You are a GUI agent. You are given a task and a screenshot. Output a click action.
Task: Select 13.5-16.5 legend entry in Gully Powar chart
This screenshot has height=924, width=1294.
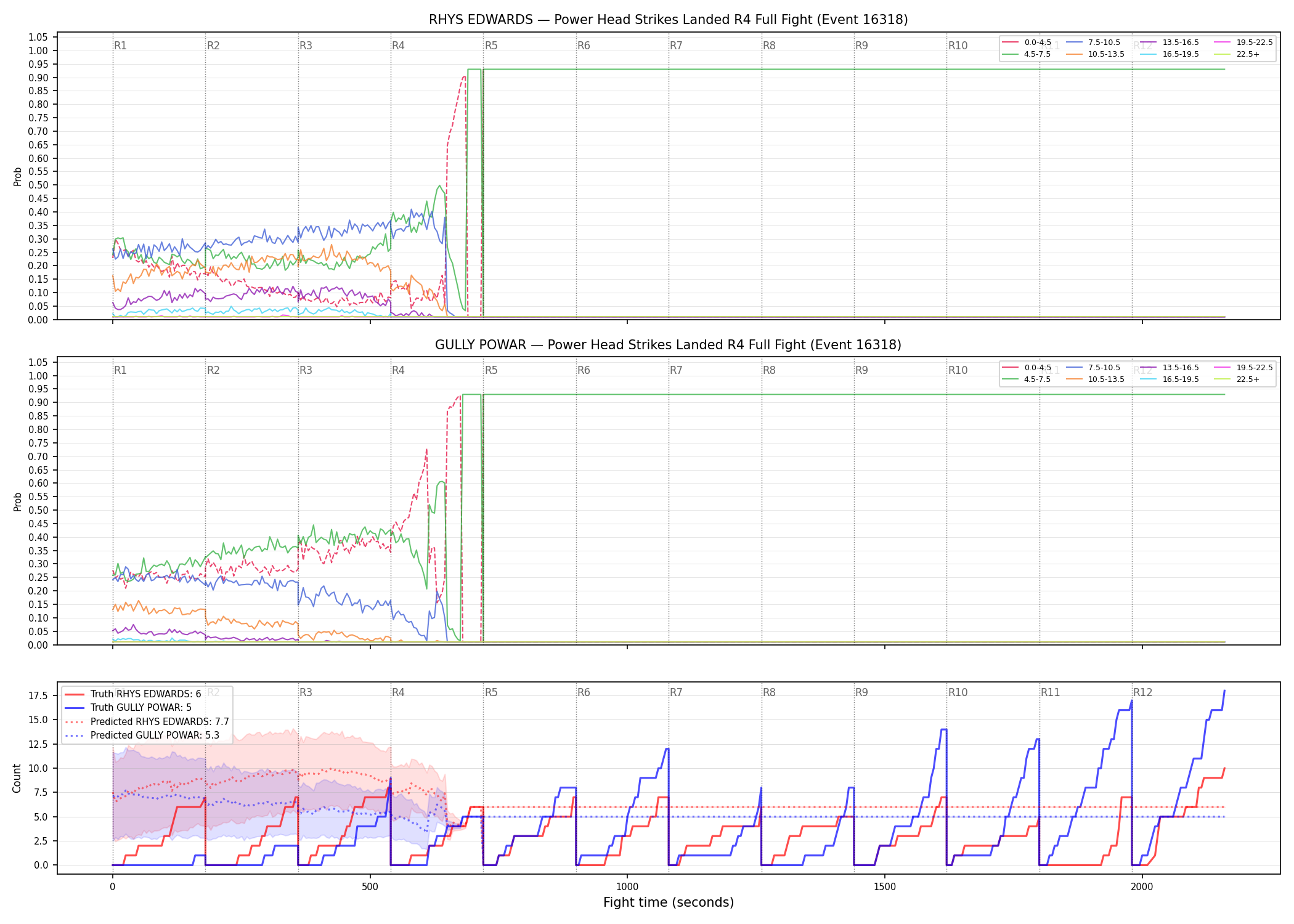pyautogui.click(x=1170, y=368)
